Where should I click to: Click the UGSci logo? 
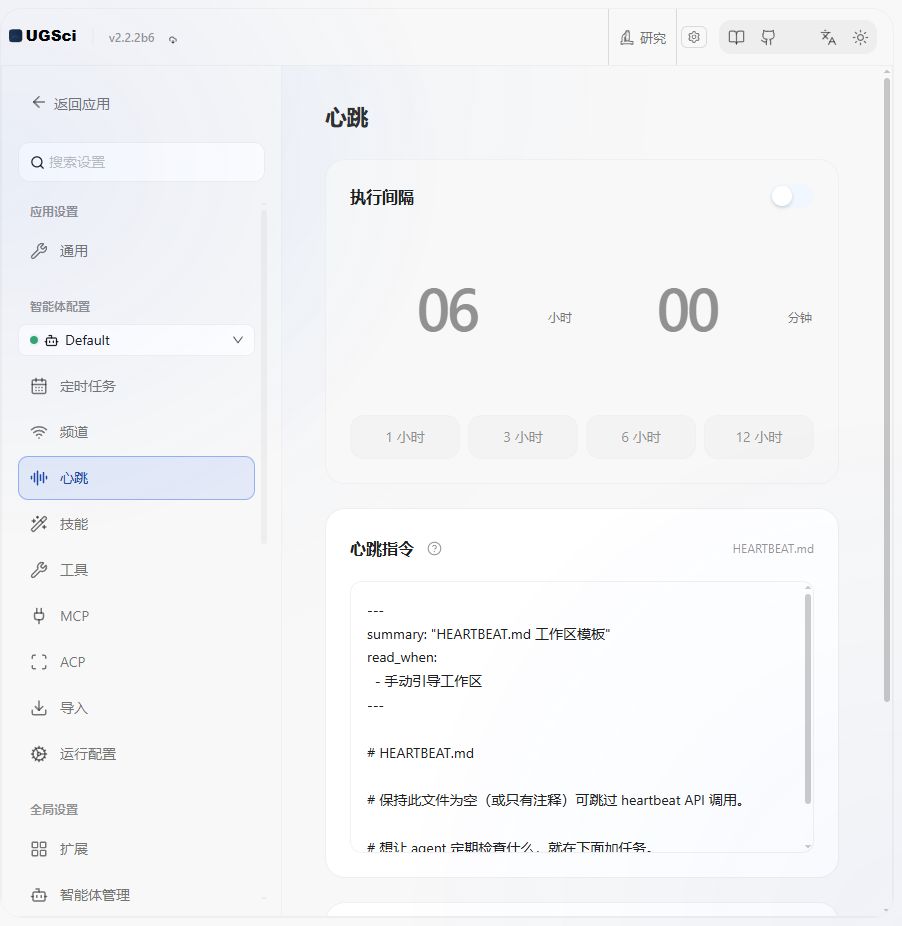click(x=43, y=36)
